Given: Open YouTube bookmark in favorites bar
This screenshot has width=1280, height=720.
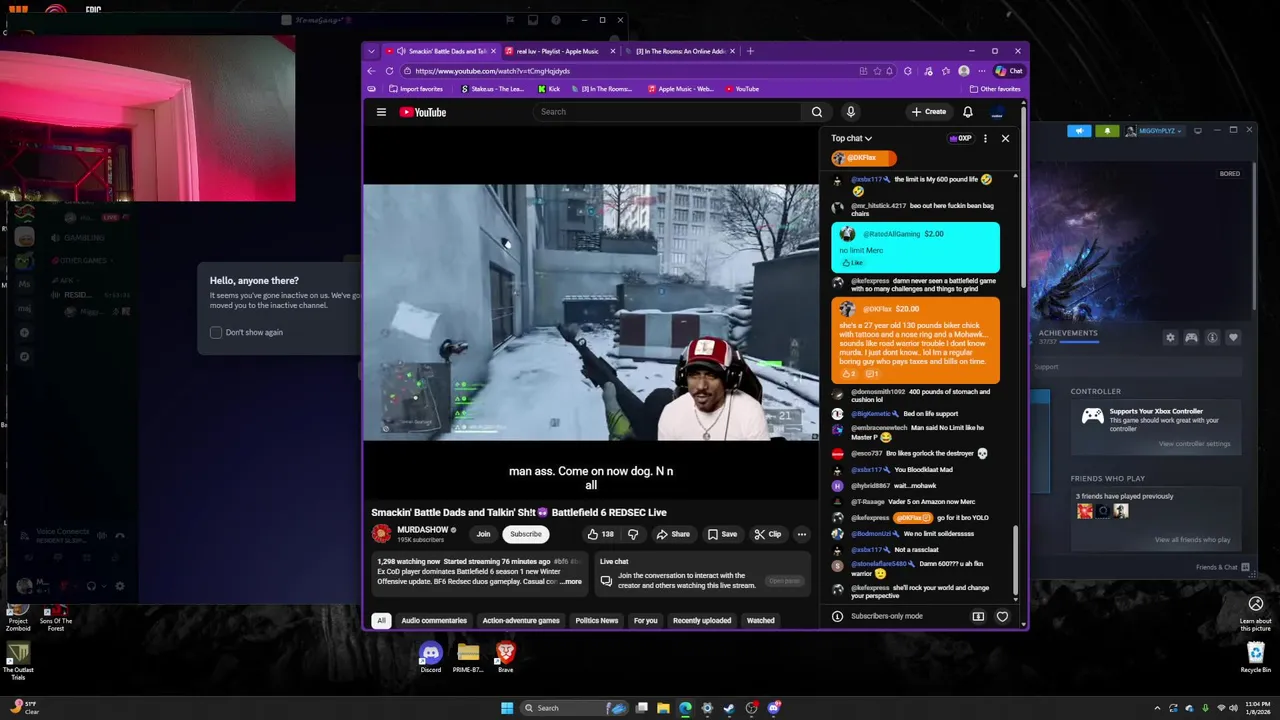Looking at the screenshot, I should [x=742, y=89].
